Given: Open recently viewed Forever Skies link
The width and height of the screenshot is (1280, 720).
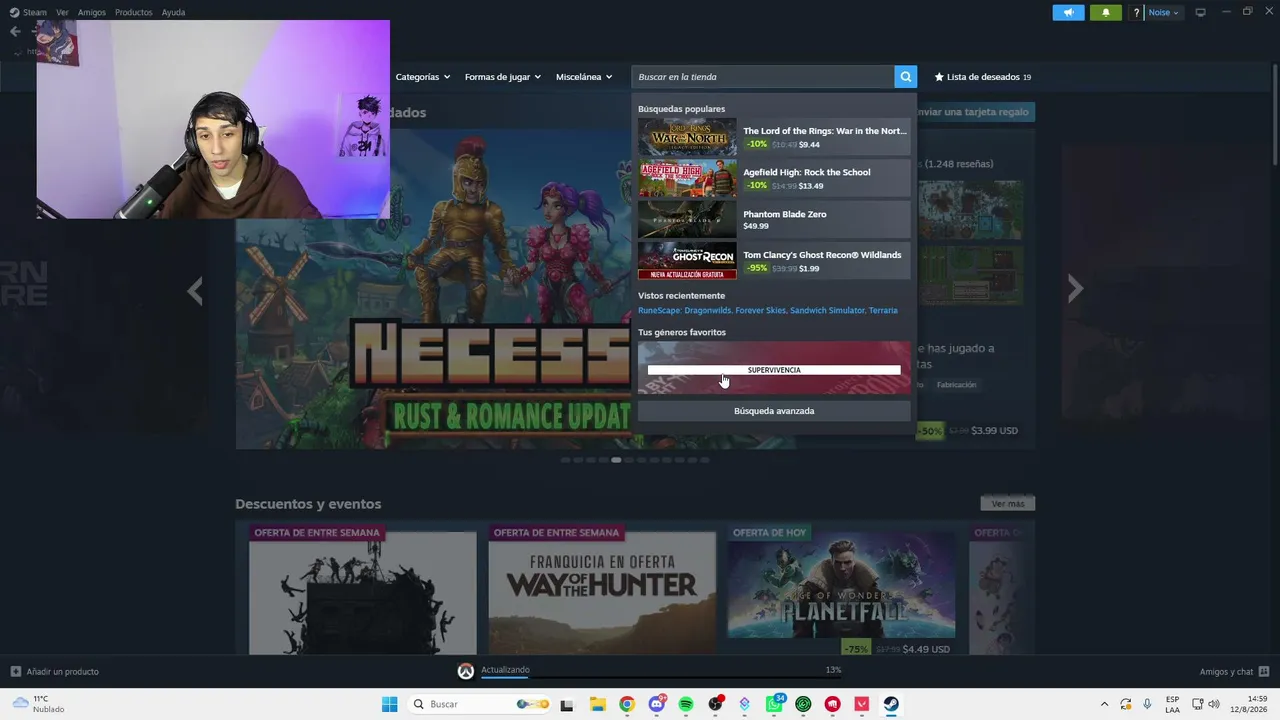Looking at the screenshot, I should tap(761, 310).
